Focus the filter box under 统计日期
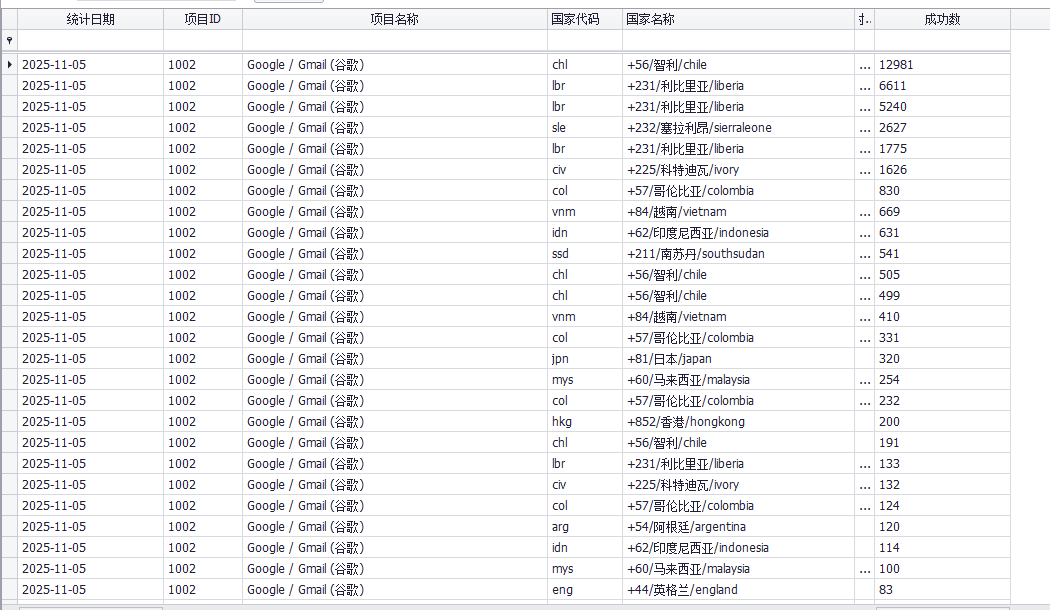 90,40
